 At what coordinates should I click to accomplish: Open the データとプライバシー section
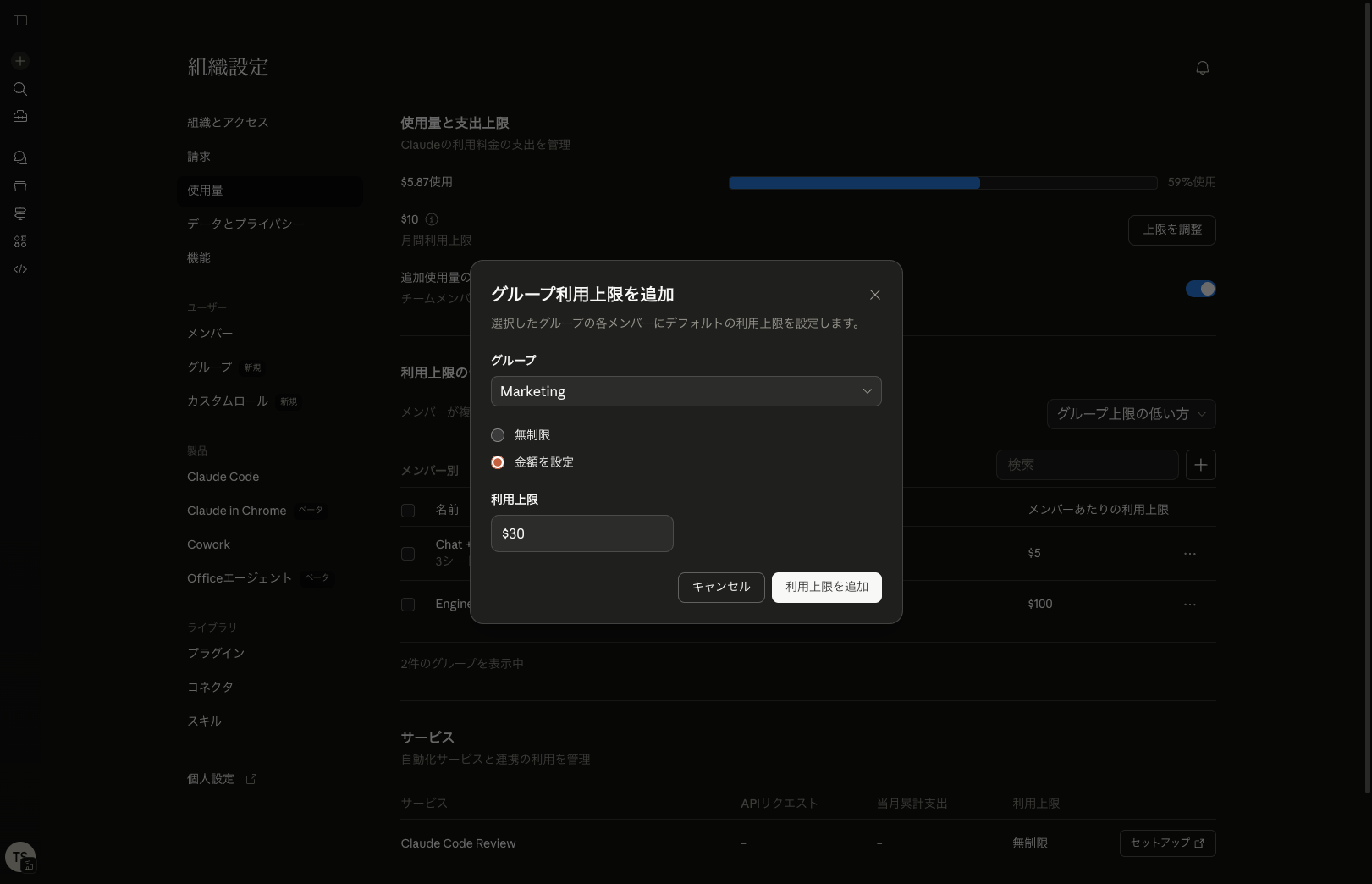click(x=245, y=224)
